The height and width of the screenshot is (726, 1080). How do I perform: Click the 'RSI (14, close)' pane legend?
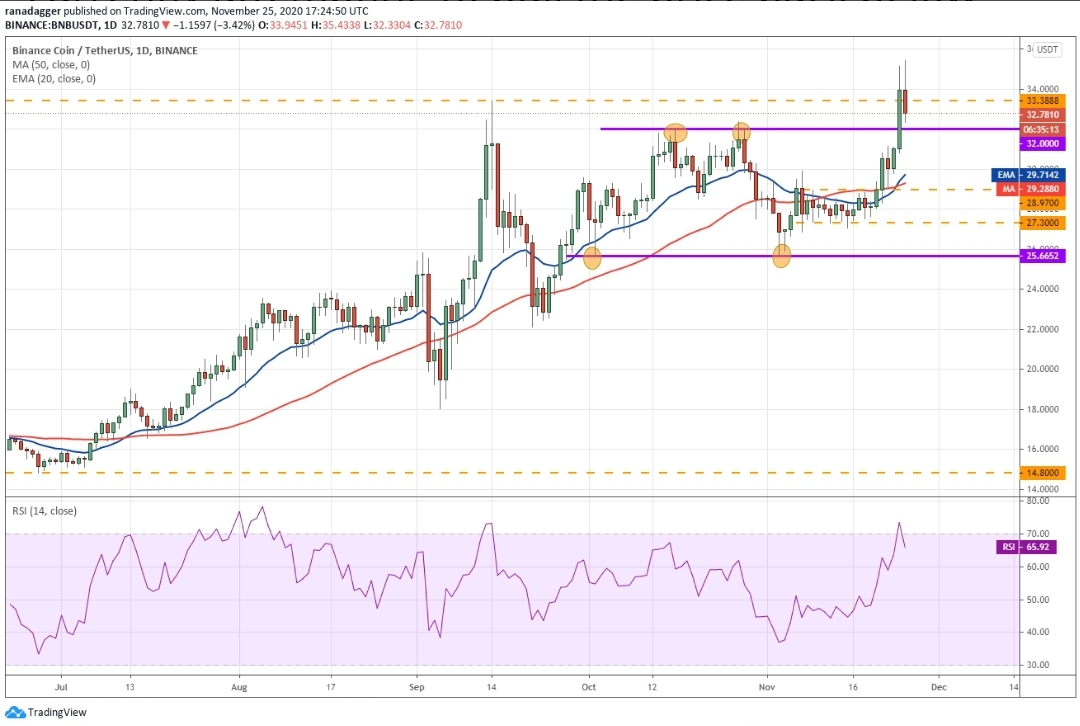coord(44,511)
